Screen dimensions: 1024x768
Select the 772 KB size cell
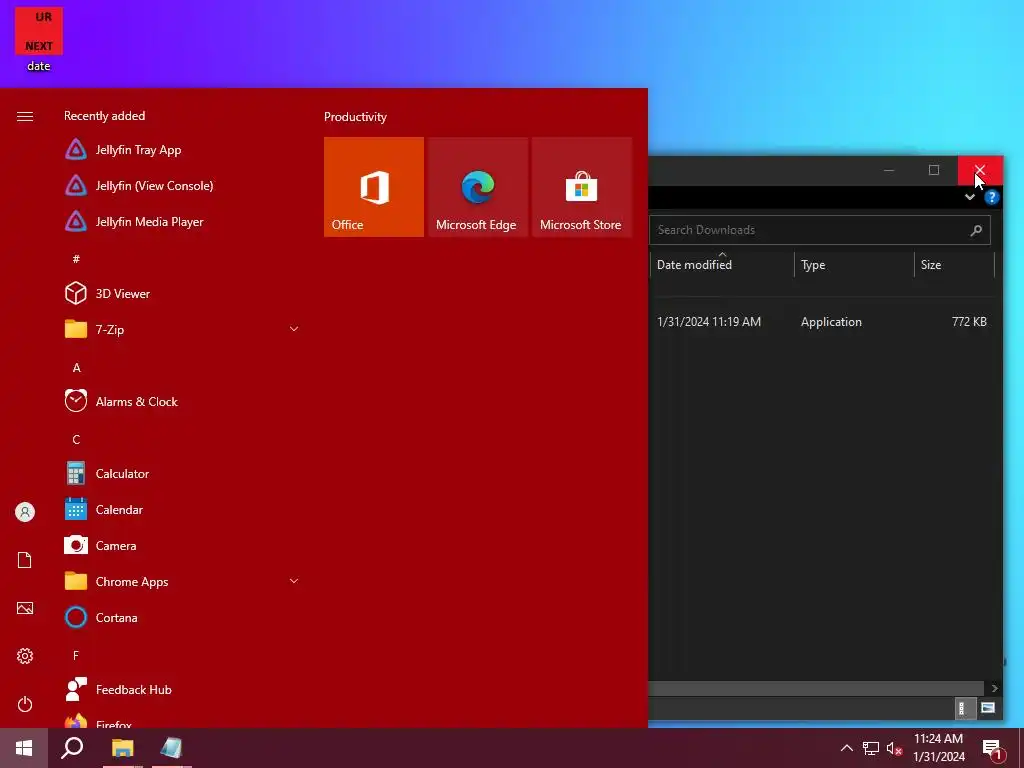coord(969,321)
